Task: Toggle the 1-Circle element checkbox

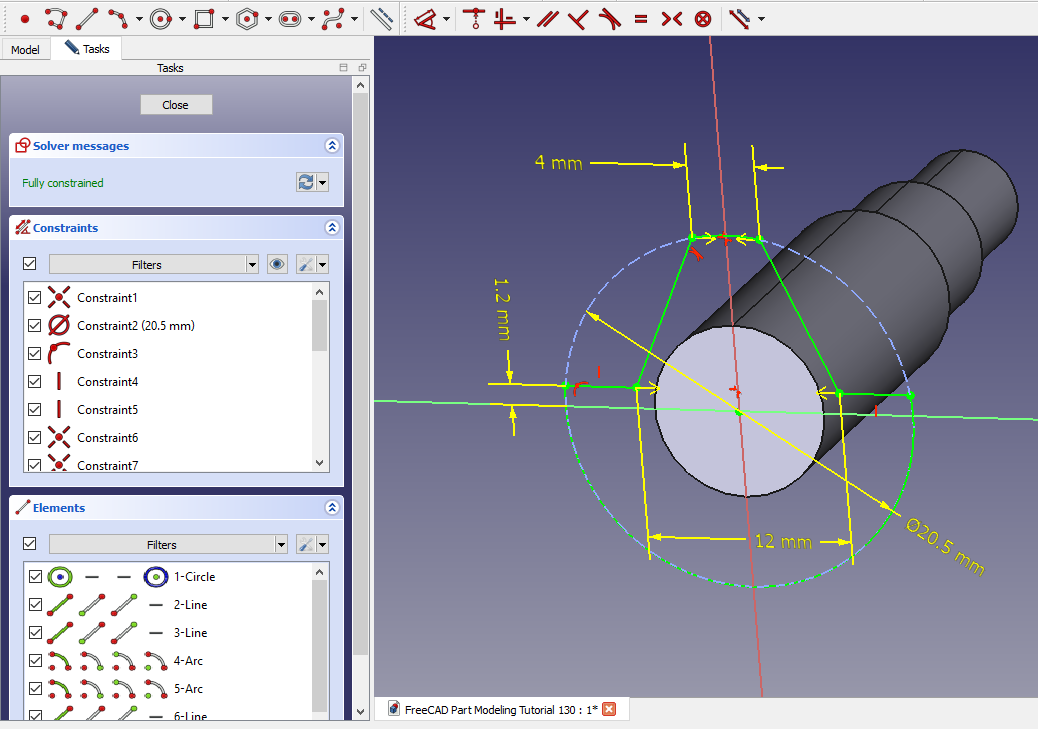Action: [x=35, y=577]
